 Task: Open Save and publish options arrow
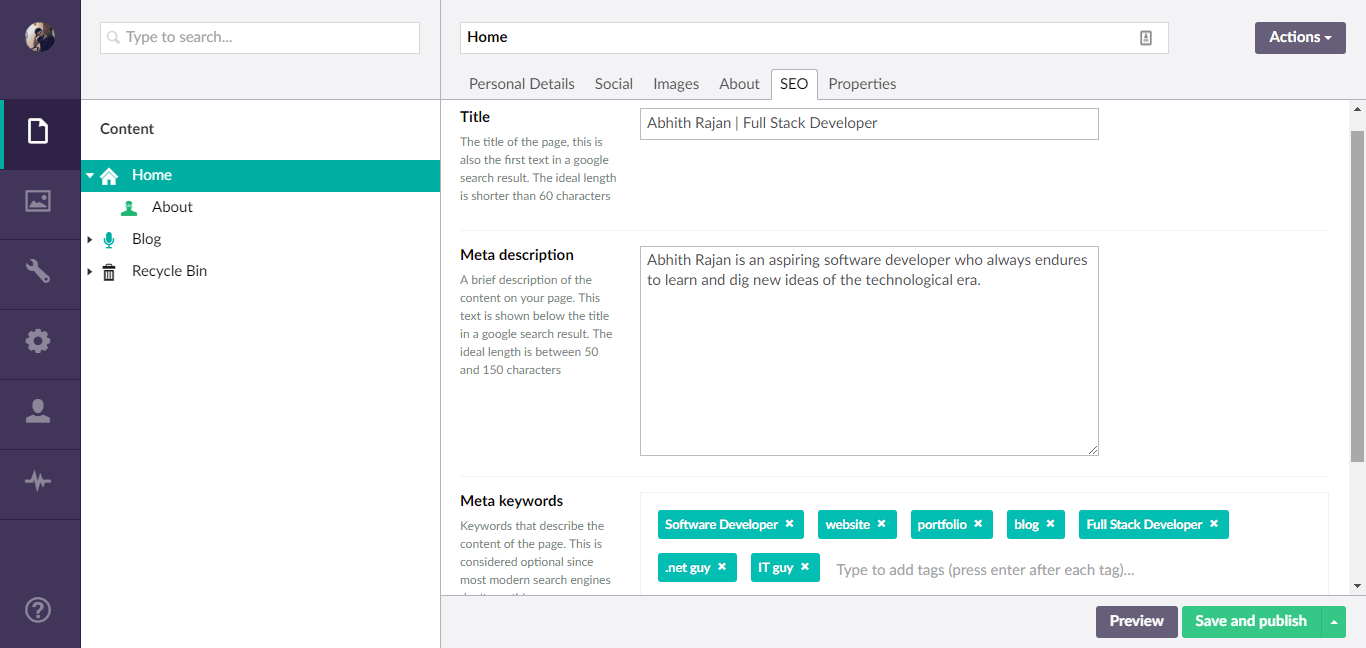point(1333,622)
